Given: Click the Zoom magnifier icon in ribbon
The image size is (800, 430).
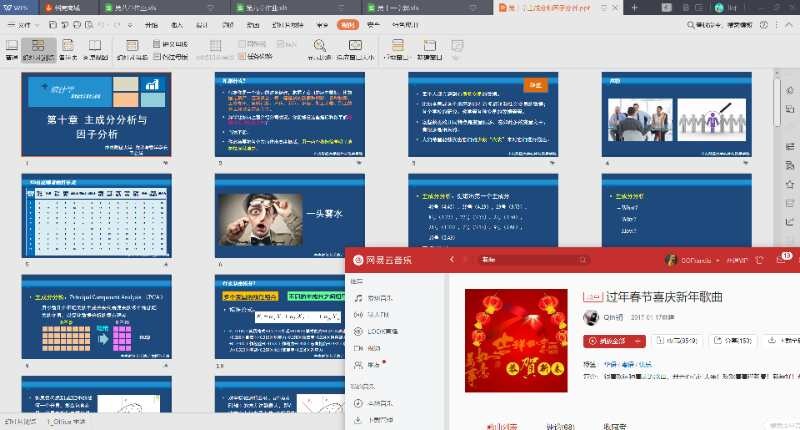Looking at the screenshot, I should [x=320, y=48].
